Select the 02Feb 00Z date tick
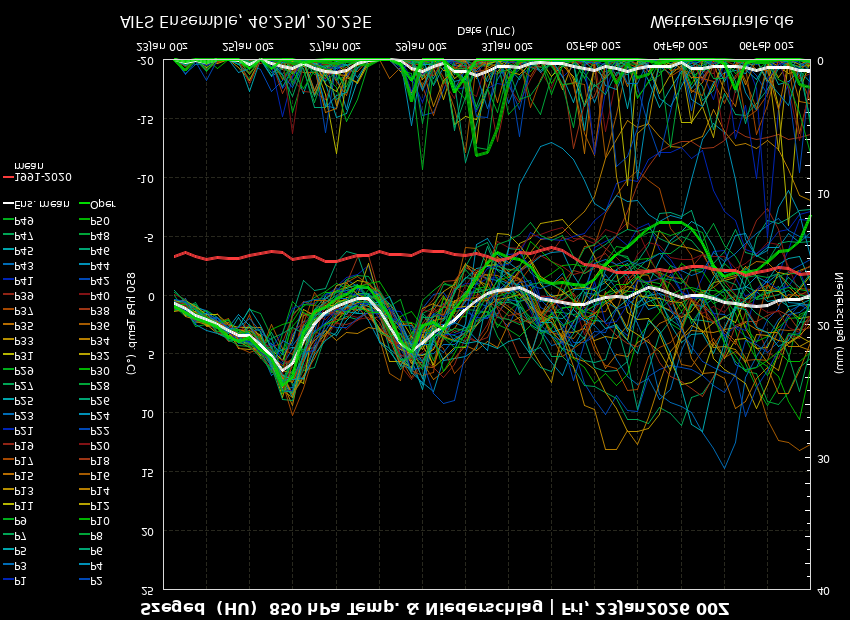Viewport: 850px width, 620px height. [x=594, y=46]
